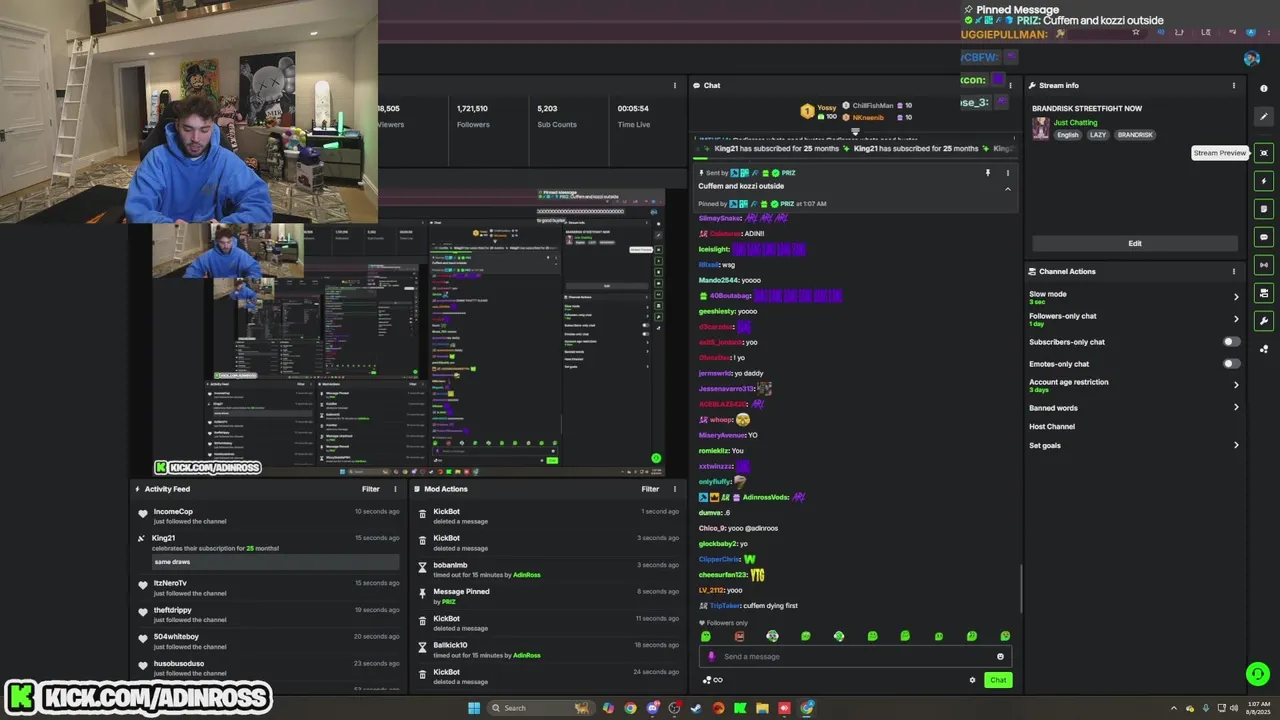Toggle the Mod Actions note sidebar icon

click(1264, 209)
